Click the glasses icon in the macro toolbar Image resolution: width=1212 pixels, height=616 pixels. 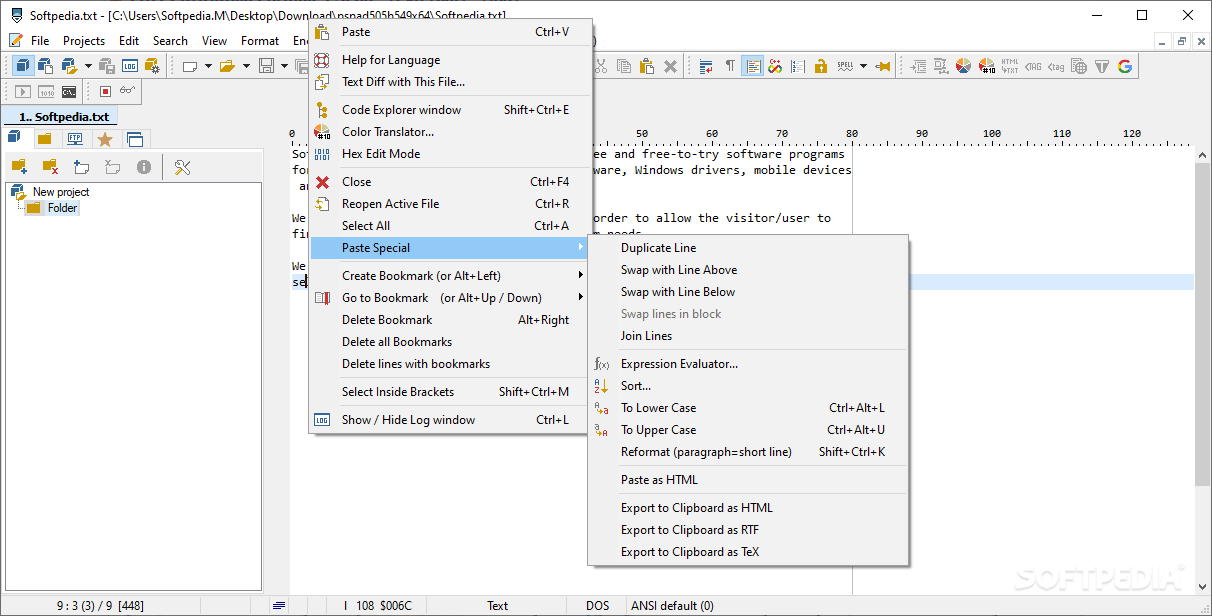128,92
